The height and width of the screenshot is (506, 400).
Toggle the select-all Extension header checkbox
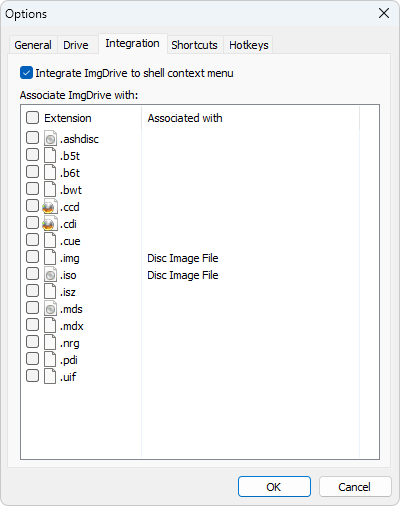click(32, 118)
